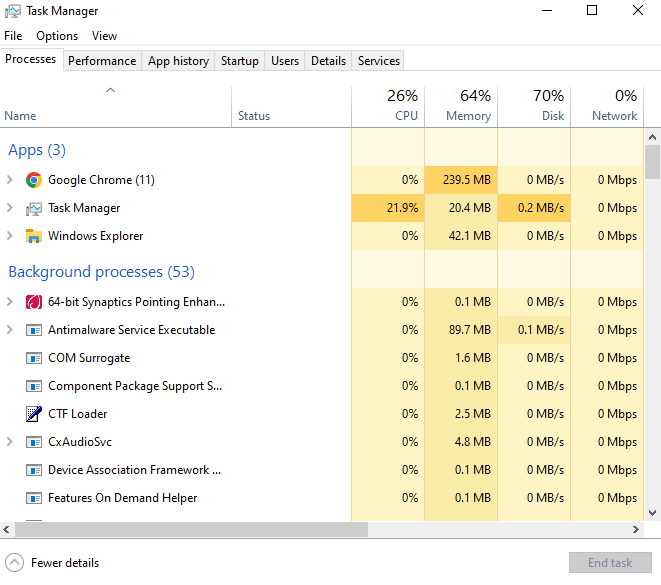Click the COM Surrogate process icon

point(33,358)
